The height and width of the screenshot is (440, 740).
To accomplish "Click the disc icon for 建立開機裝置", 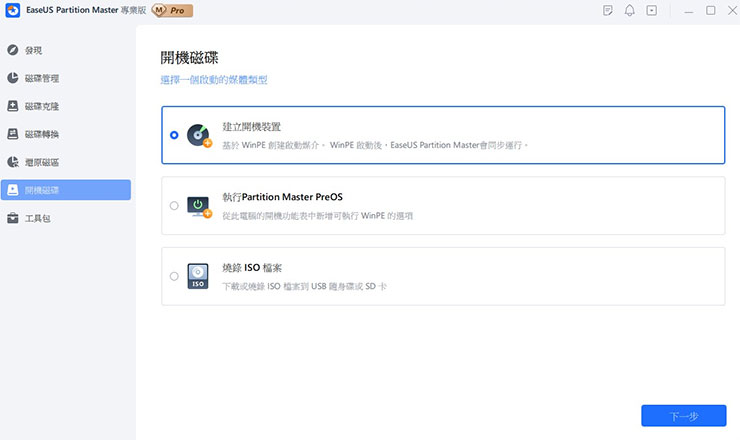I will (199, 135).
